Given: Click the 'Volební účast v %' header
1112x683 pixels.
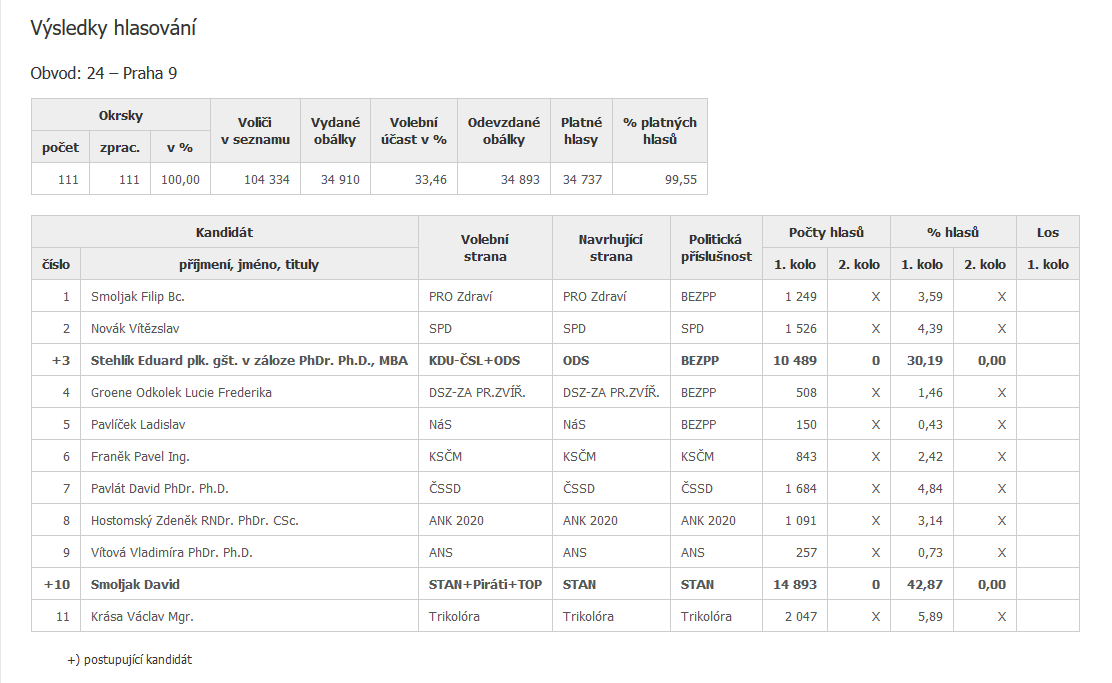Looking at the screenshot, I should click(413, 131).
